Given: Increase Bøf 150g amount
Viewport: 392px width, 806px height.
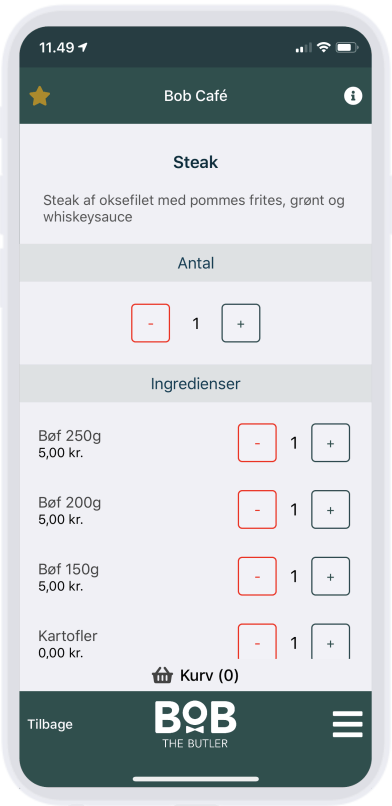Looking at the screenshot, I should [x=330, y=576].
